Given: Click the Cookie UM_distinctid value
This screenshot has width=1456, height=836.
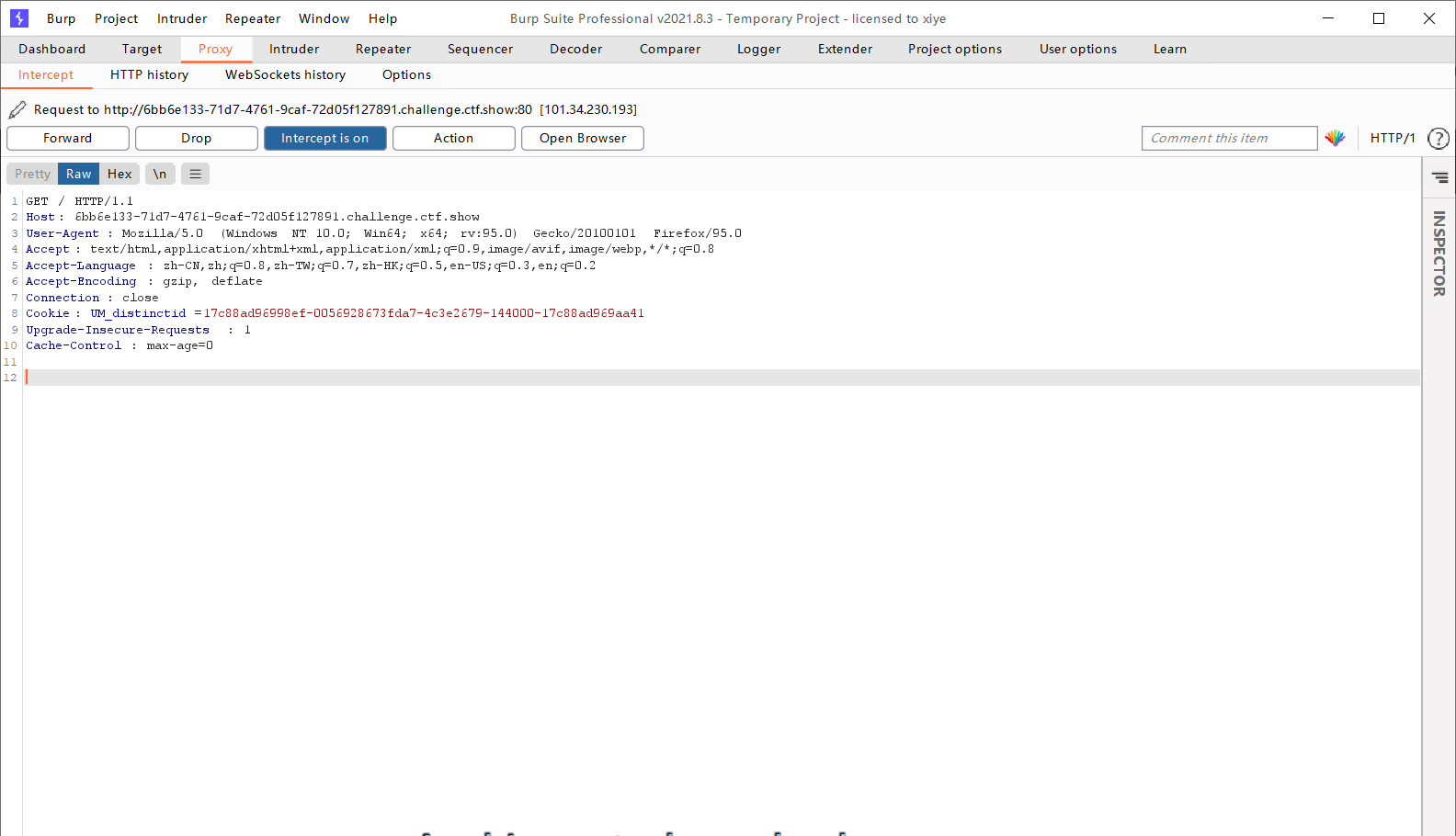Looking at the screenshot, I should [x=424, y=313].
